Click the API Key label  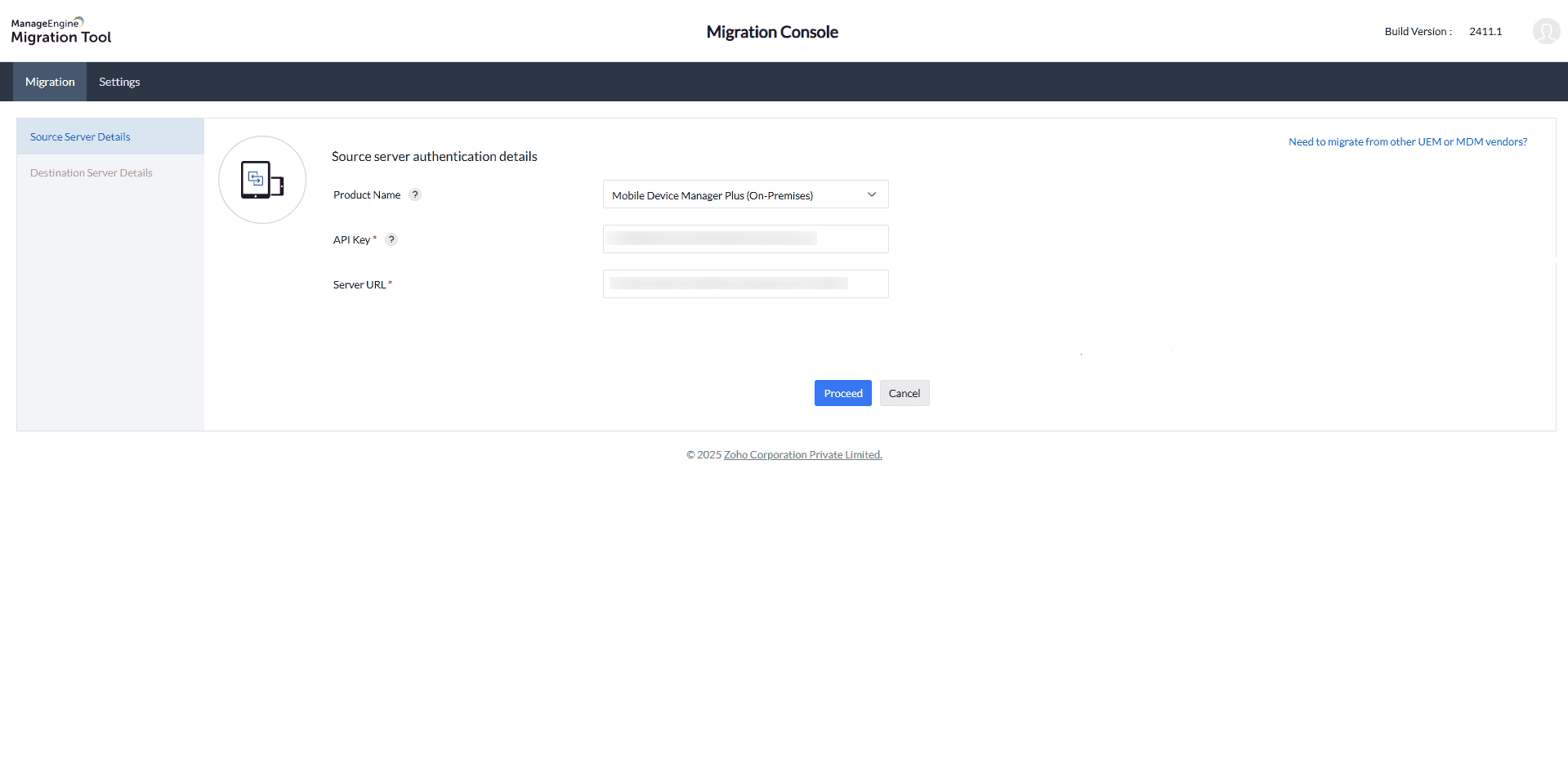click(x=351, y=239)
